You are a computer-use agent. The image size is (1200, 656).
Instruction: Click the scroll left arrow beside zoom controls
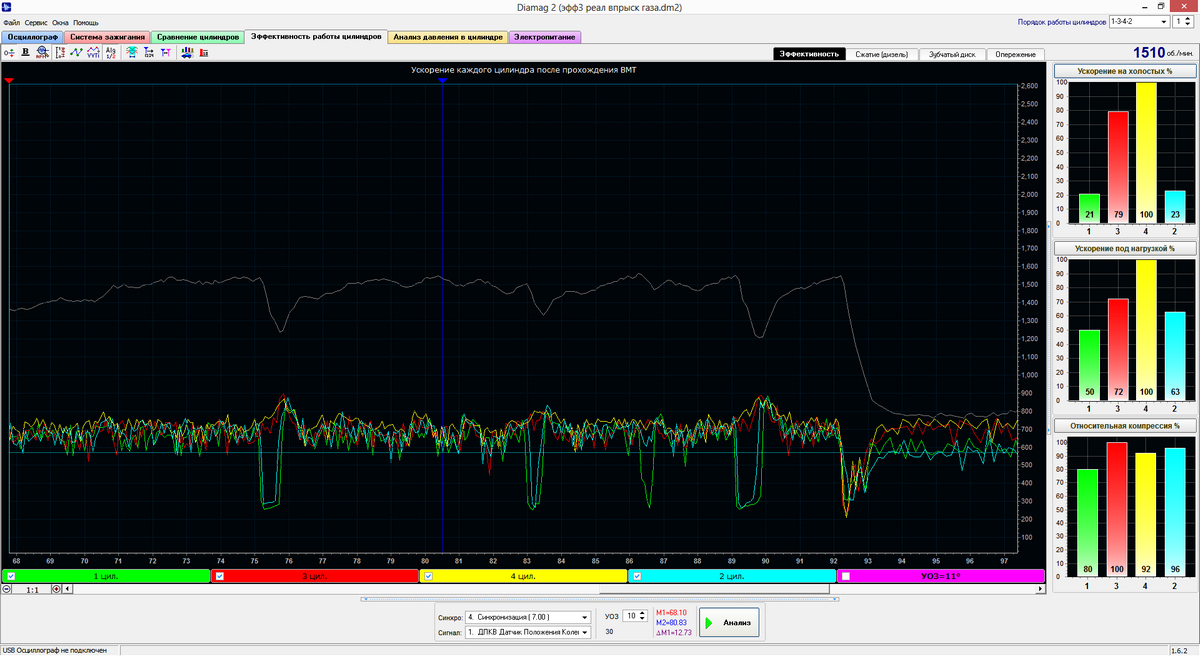point(67,589)
